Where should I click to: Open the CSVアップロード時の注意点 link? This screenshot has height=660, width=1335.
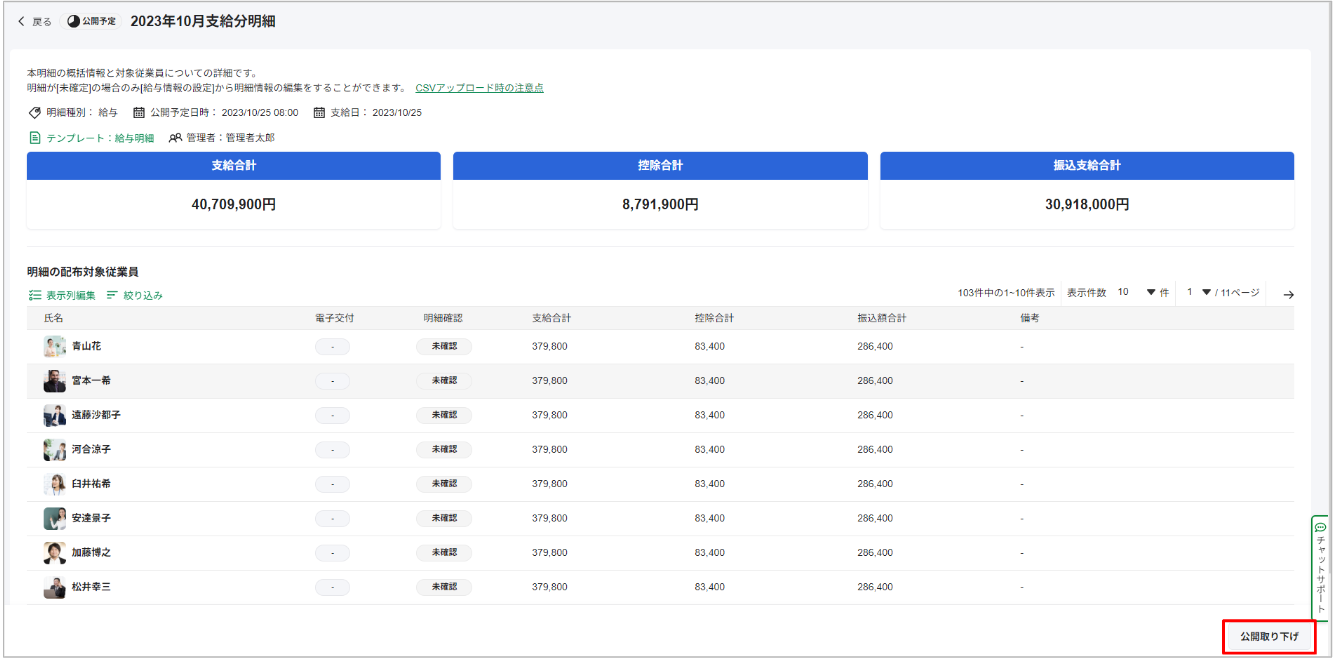click(479, 88)
